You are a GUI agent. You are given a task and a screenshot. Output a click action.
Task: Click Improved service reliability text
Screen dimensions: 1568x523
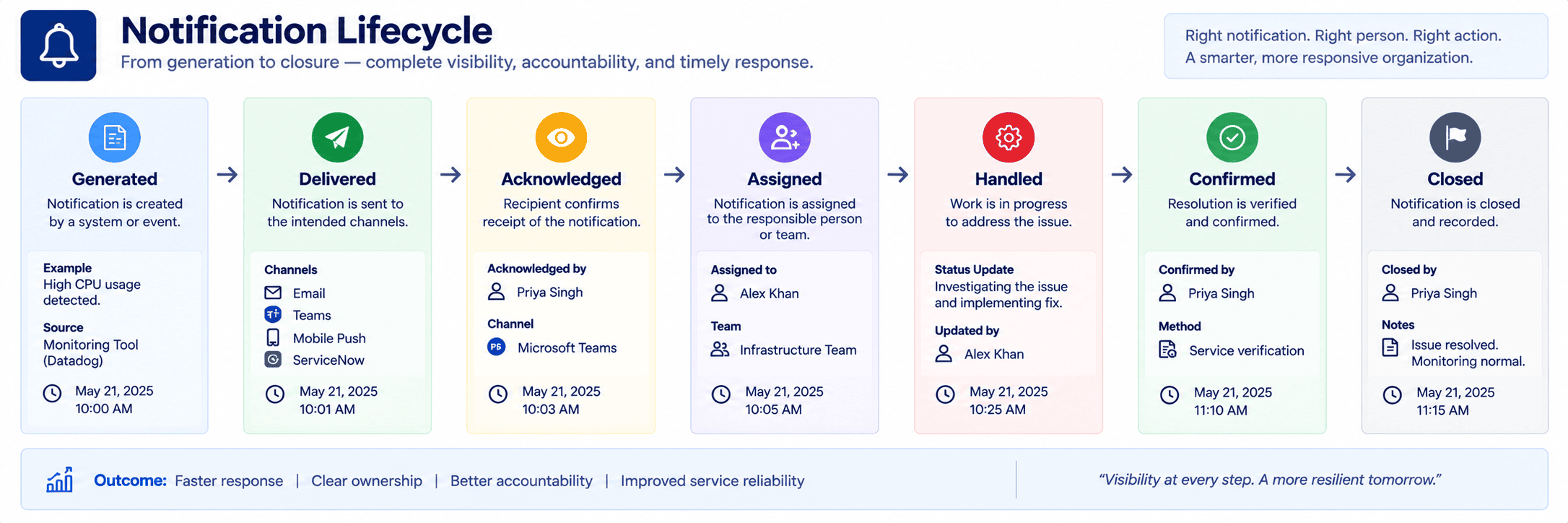713,481
